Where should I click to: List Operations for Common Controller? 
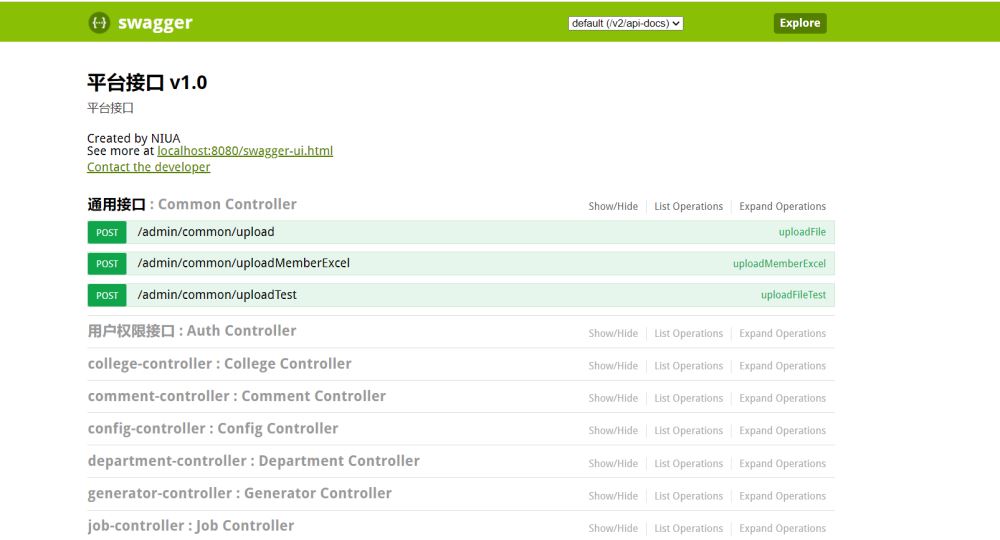(688, 207)
